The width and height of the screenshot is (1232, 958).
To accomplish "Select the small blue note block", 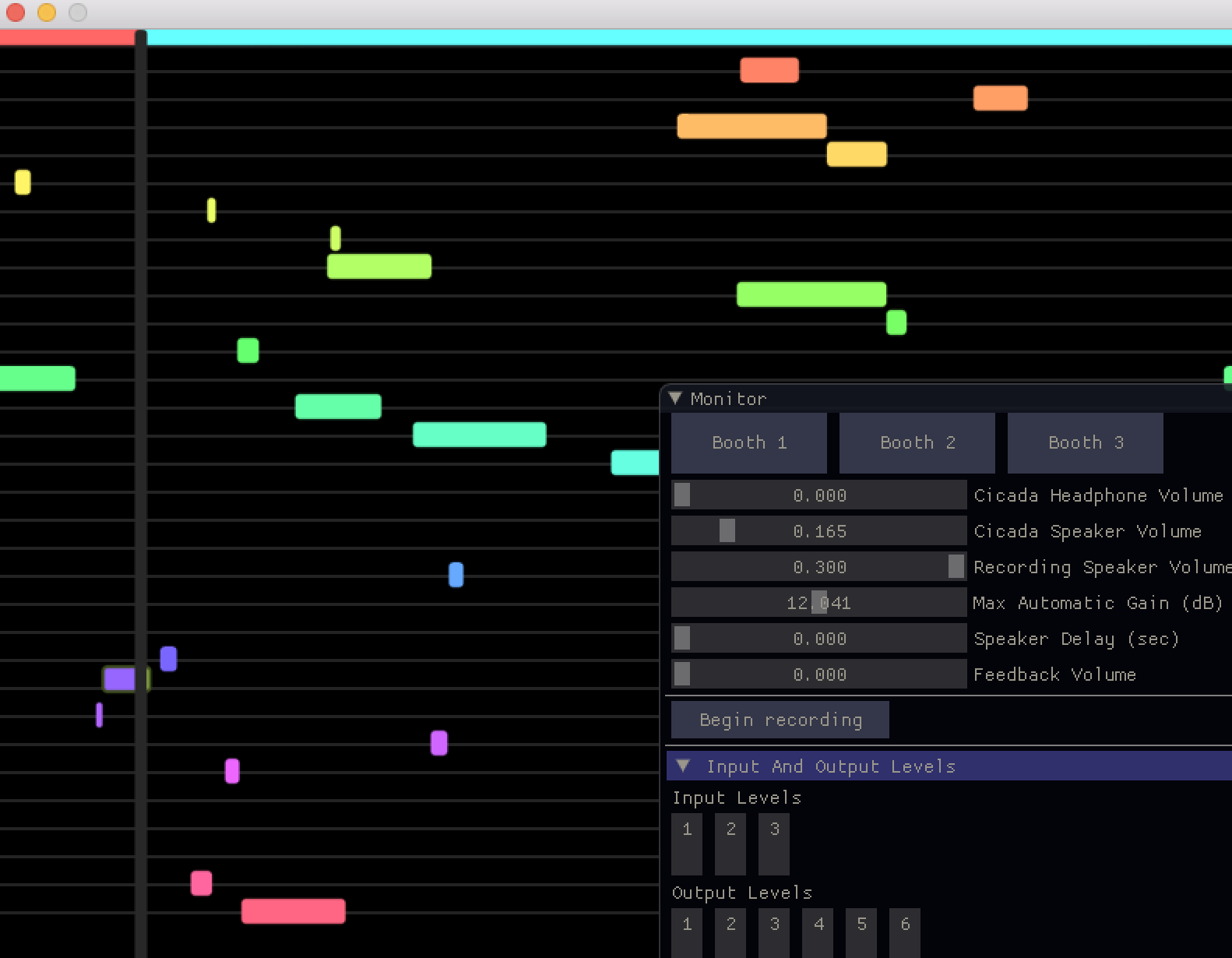I will point(456,575).
